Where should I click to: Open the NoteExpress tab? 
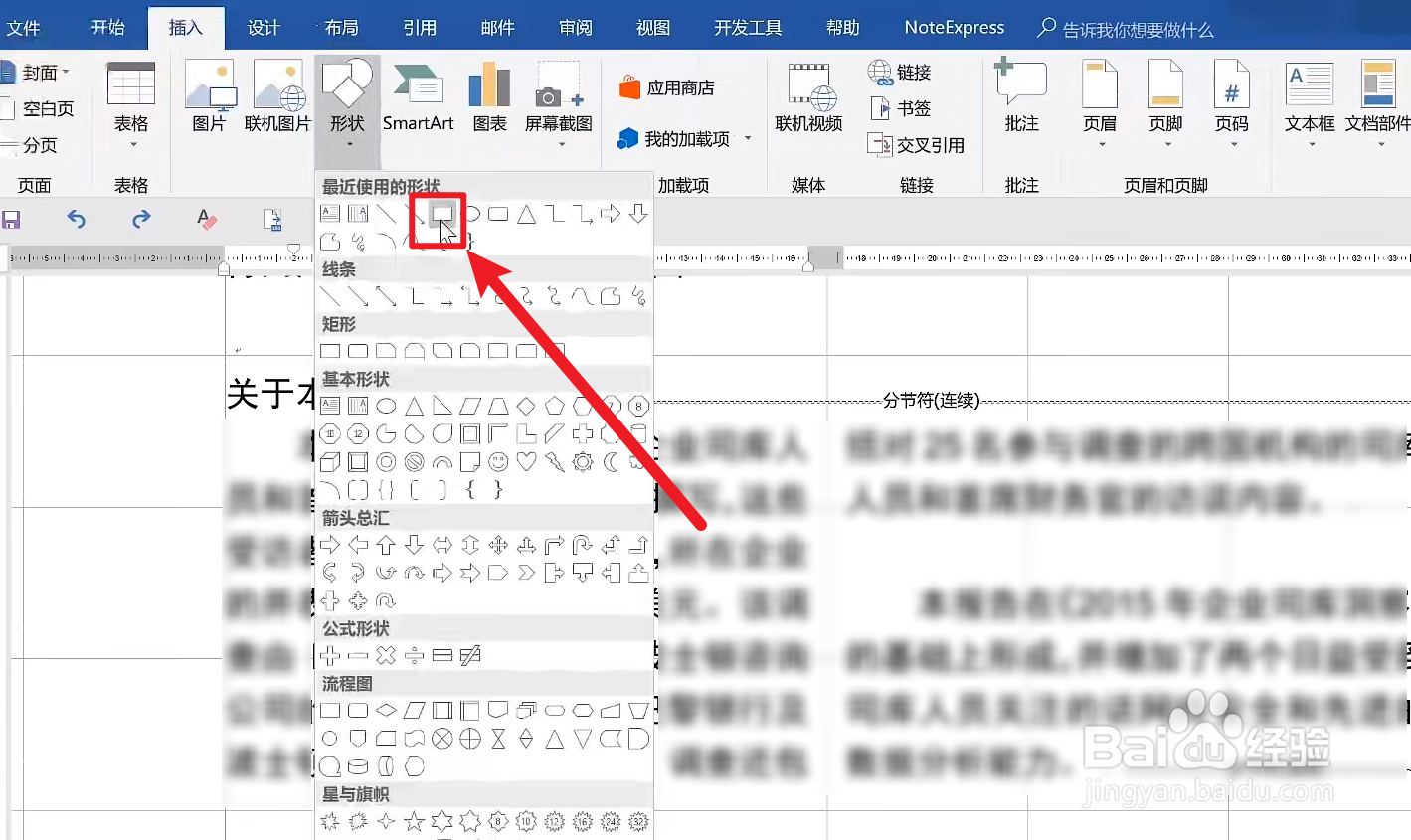(x=955, y=28)
